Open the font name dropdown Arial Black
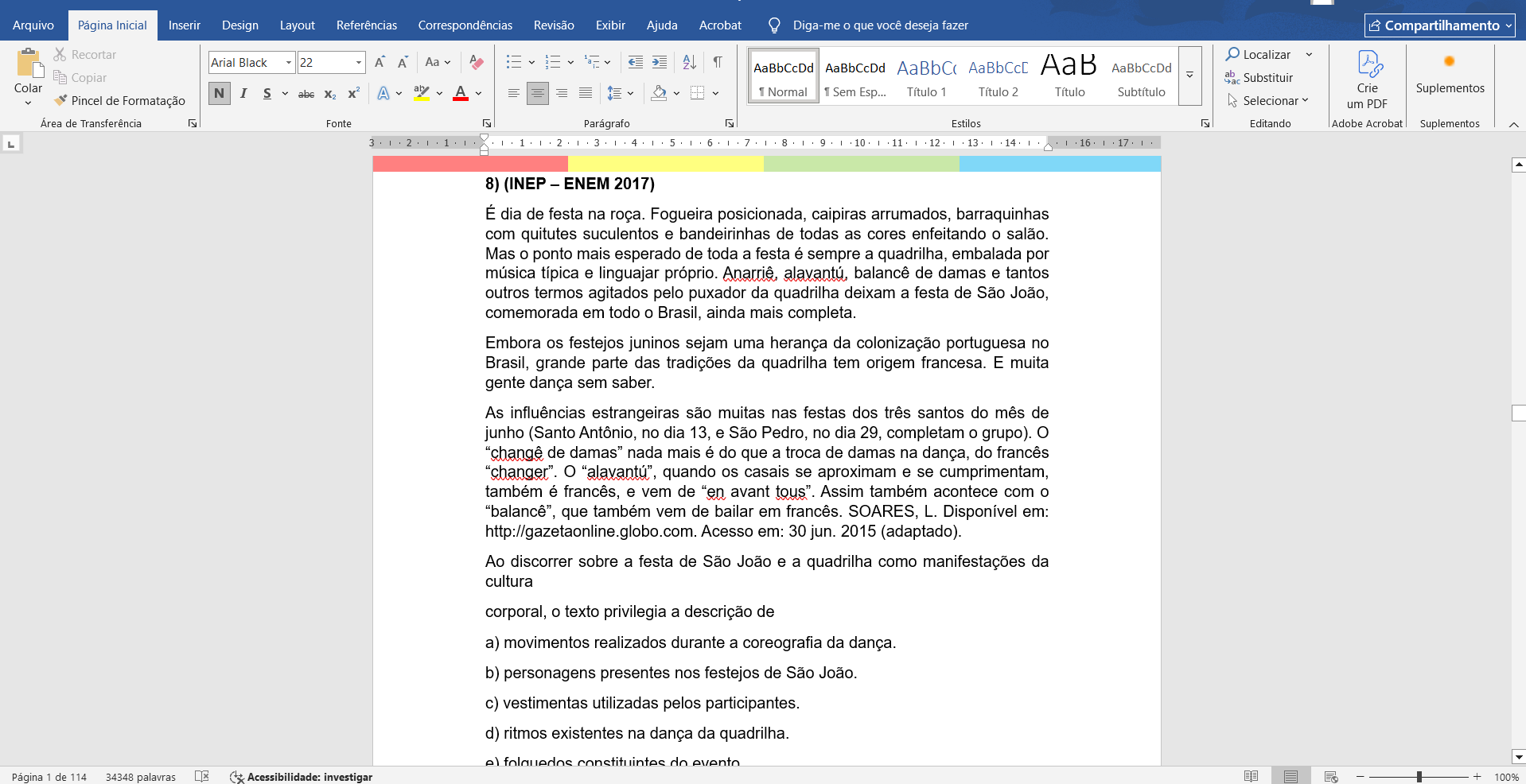Viewport: 1526px width, 784px height. [289, 62]
